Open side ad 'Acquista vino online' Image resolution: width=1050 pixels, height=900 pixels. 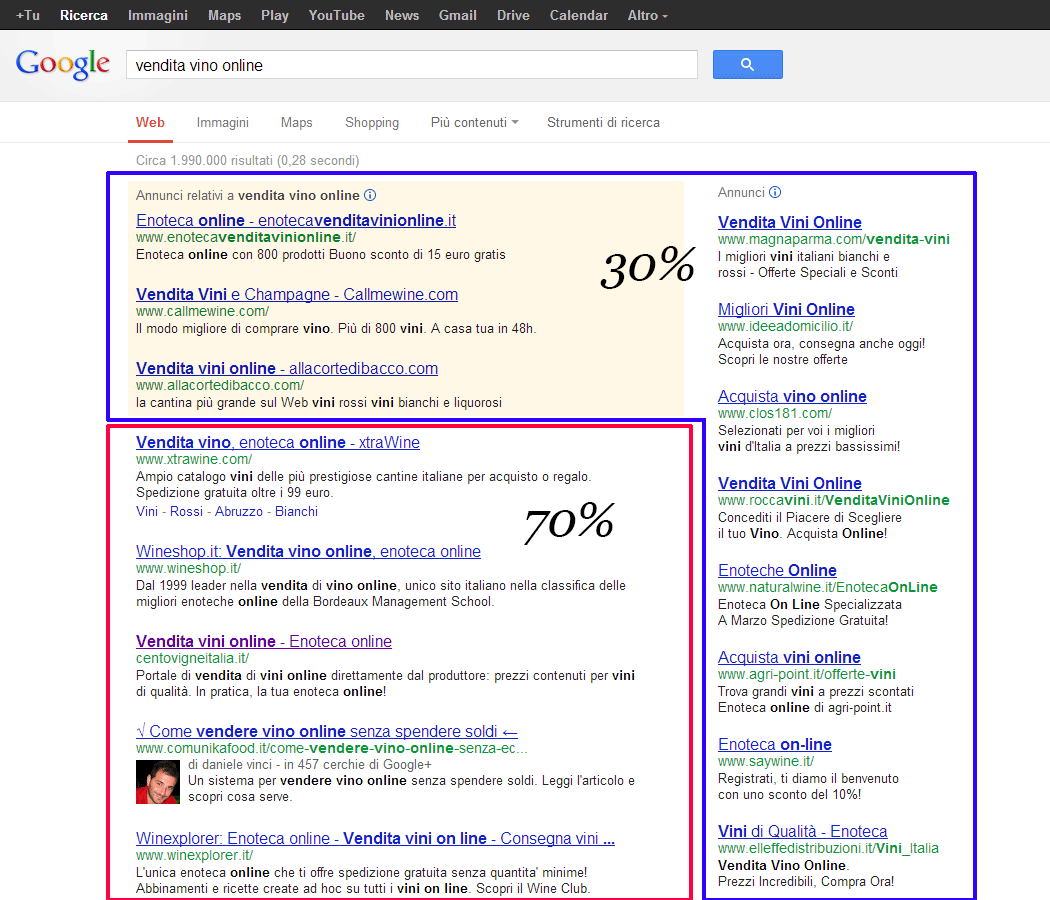click(792, 396)
